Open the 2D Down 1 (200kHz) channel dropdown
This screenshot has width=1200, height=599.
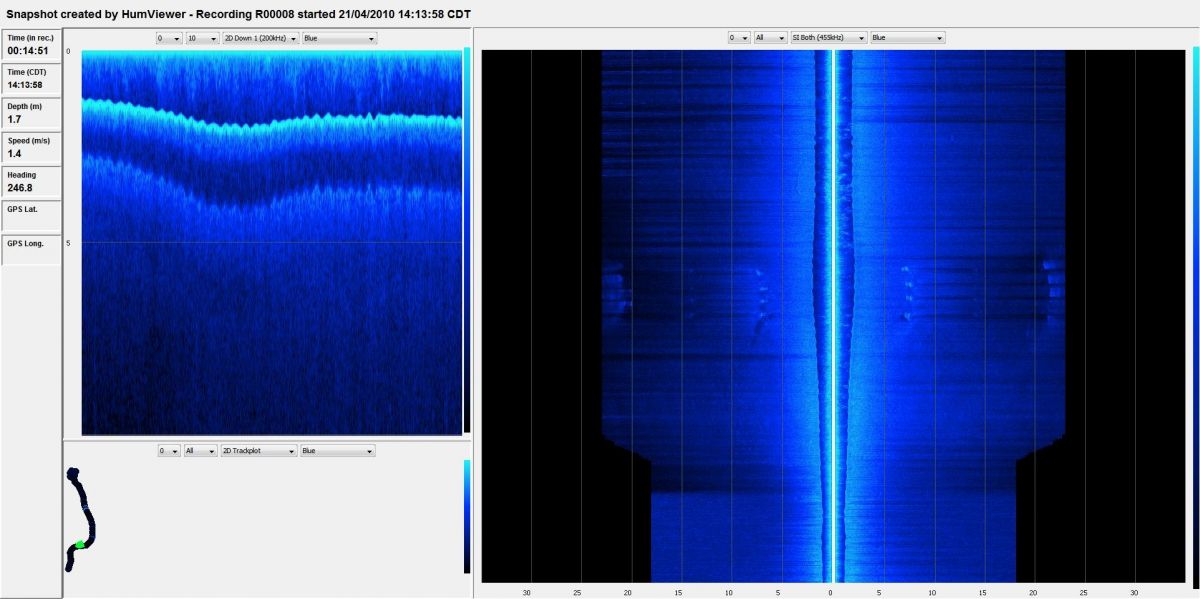(x=258, y=38)
